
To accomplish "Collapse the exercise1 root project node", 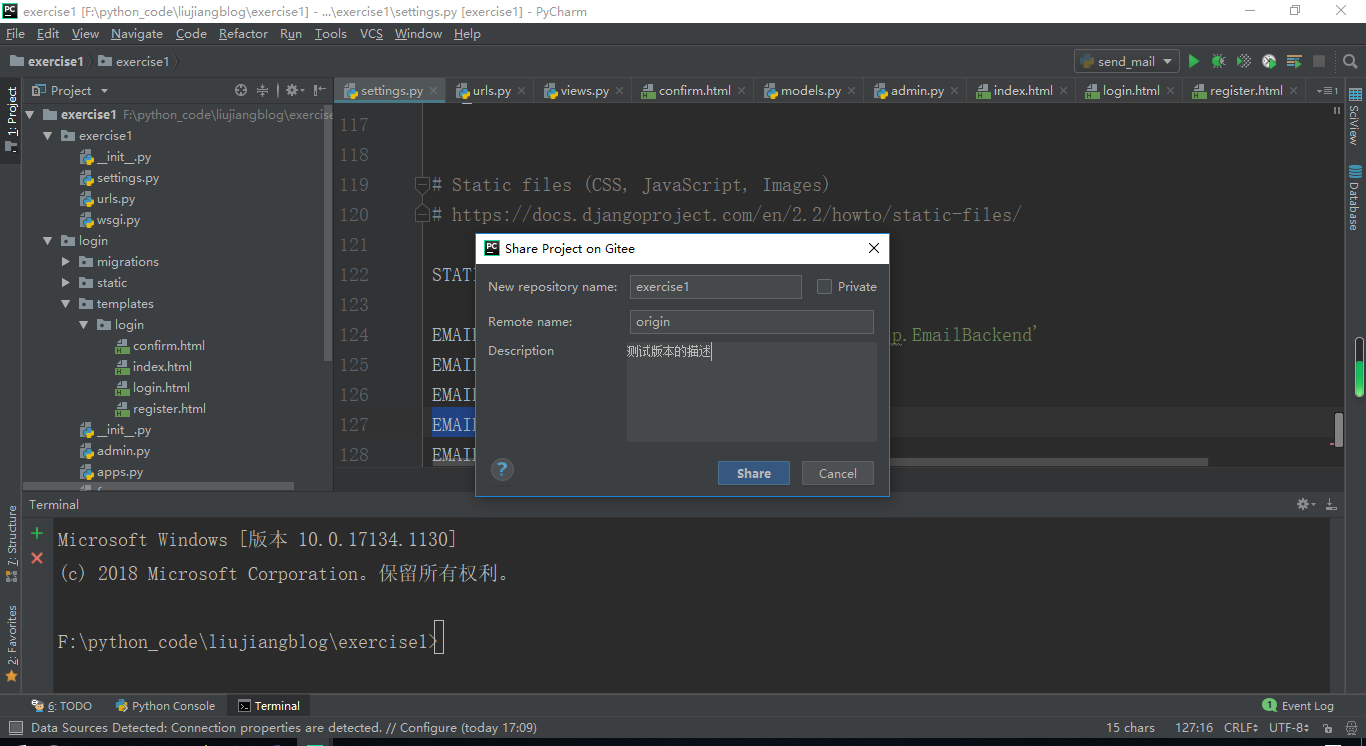I will click(29, 114).
